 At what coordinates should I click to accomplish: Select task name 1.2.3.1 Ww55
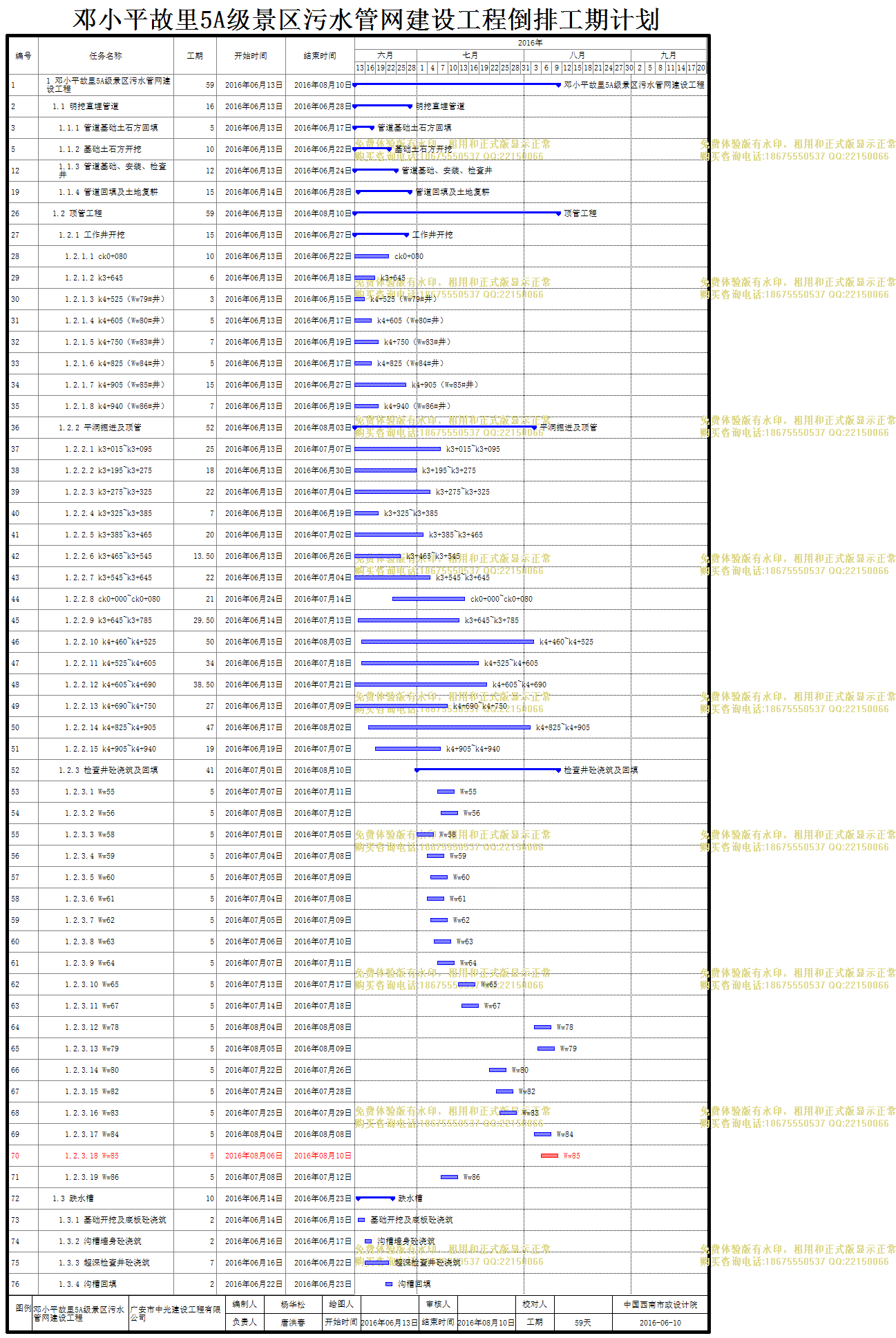pos(90,792)
